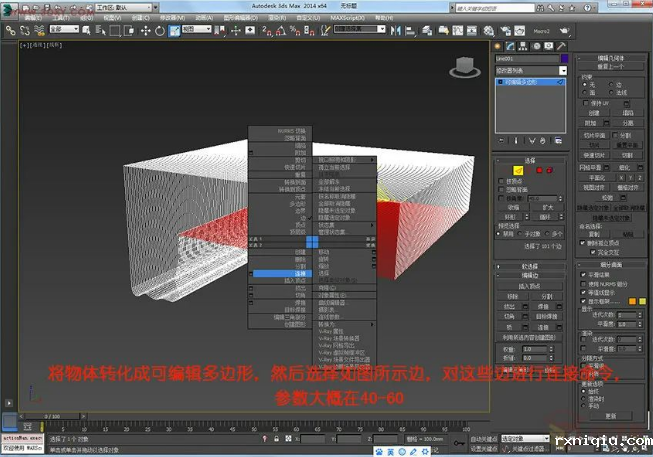Toggle the 删除孤立顶点 checkbox
The width and height of the screenshot is (653, 457).
(583, 243)
